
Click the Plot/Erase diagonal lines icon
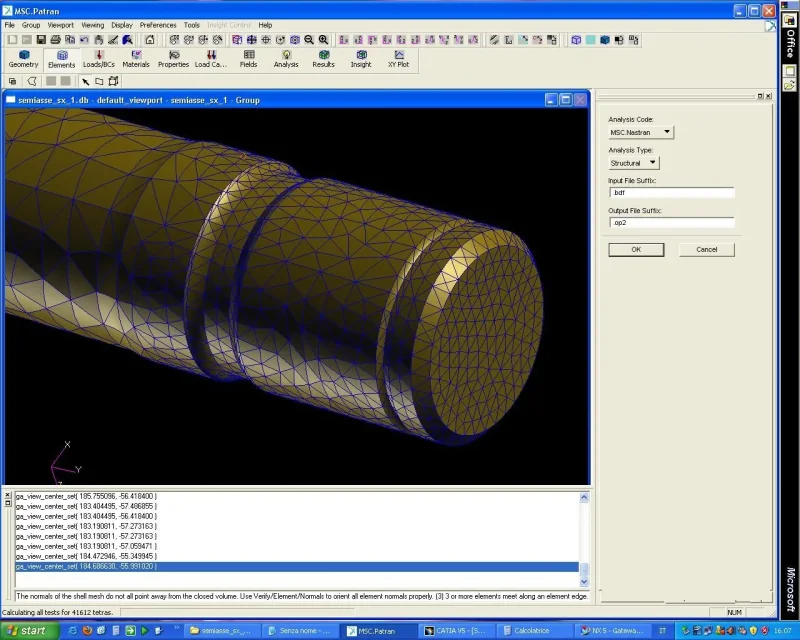coord(494,40)
